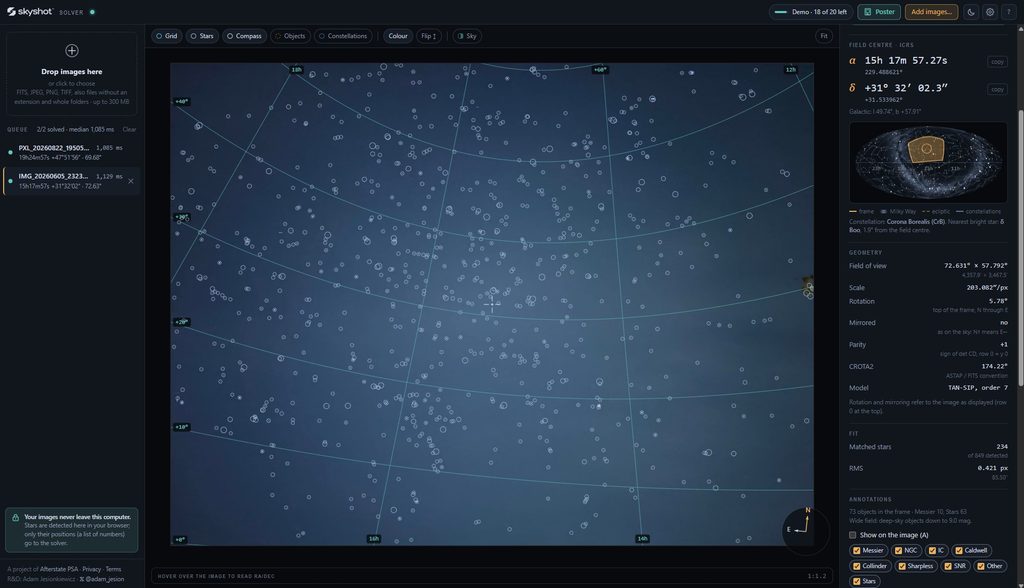The height and width of the screenshot is (588, 1024).
Task: Select the PXL_20260822 queue item
Action: [x=71, y=152]
